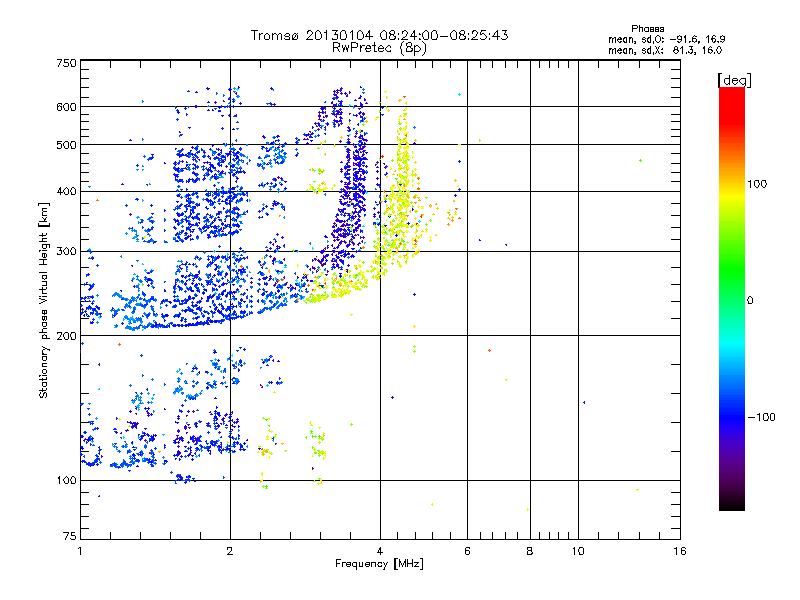
Task: Click the x-axis tick label "8"
Action: pyautogui.click(x=530, y=551)
